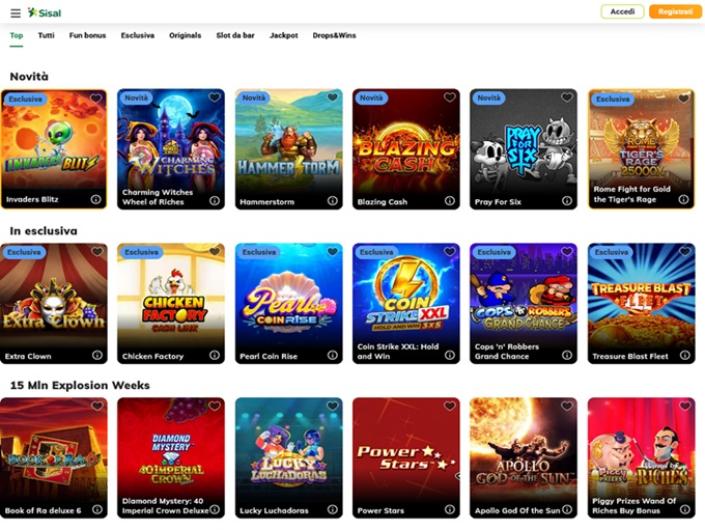Toggle heart on Blazing Cash tile
705x530 pixels.
pos(450,97)
